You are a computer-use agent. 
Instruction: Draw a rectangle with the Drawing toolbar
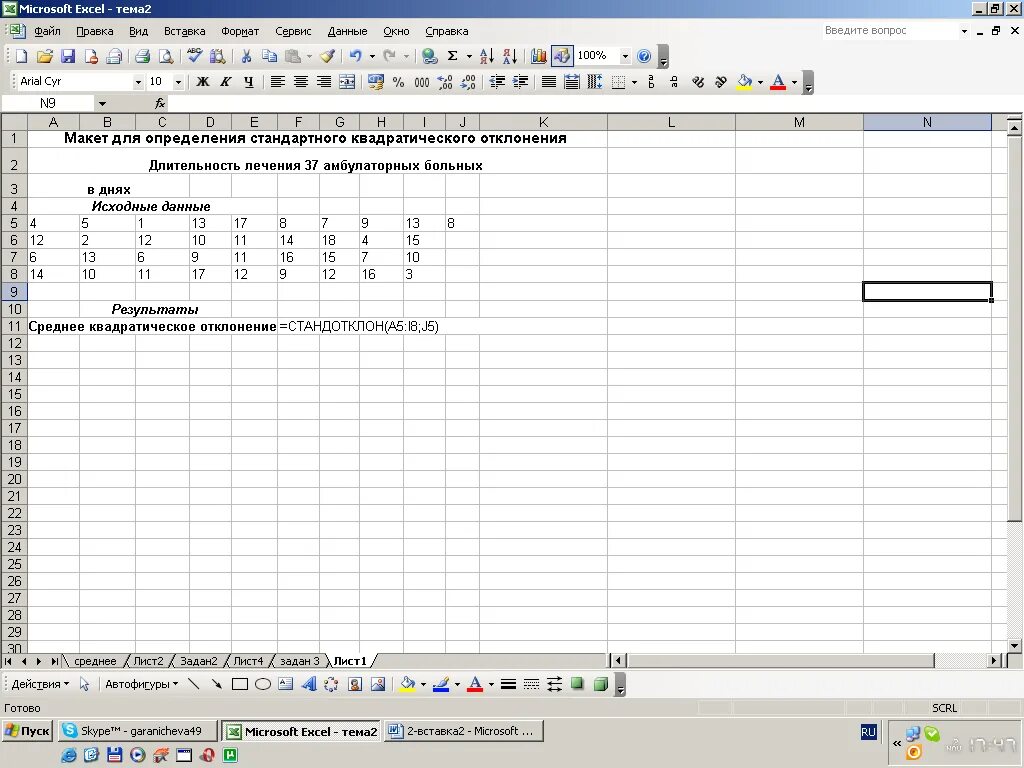click(x=240, y=684)
